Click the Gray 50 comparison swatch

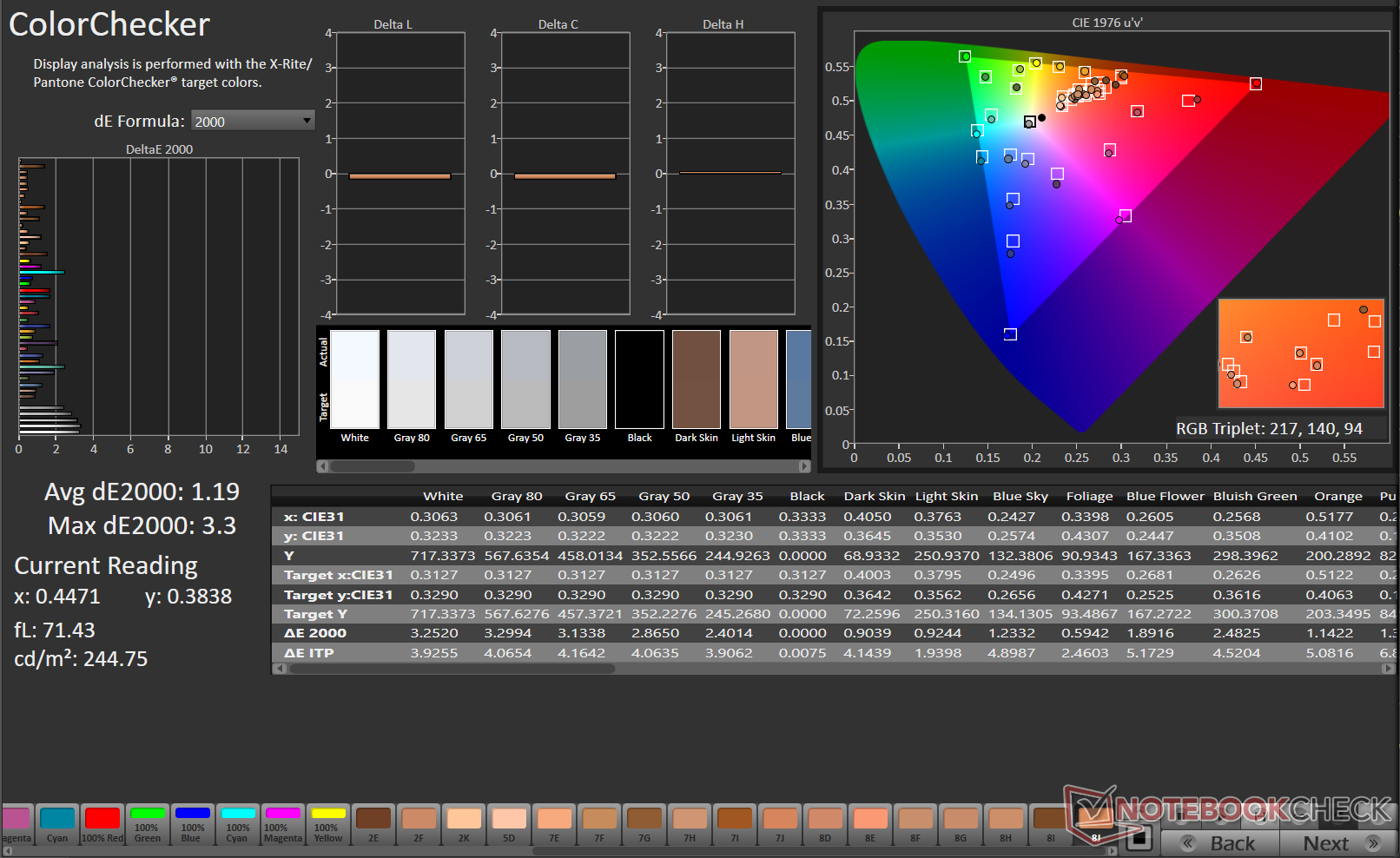click(525, 379)
